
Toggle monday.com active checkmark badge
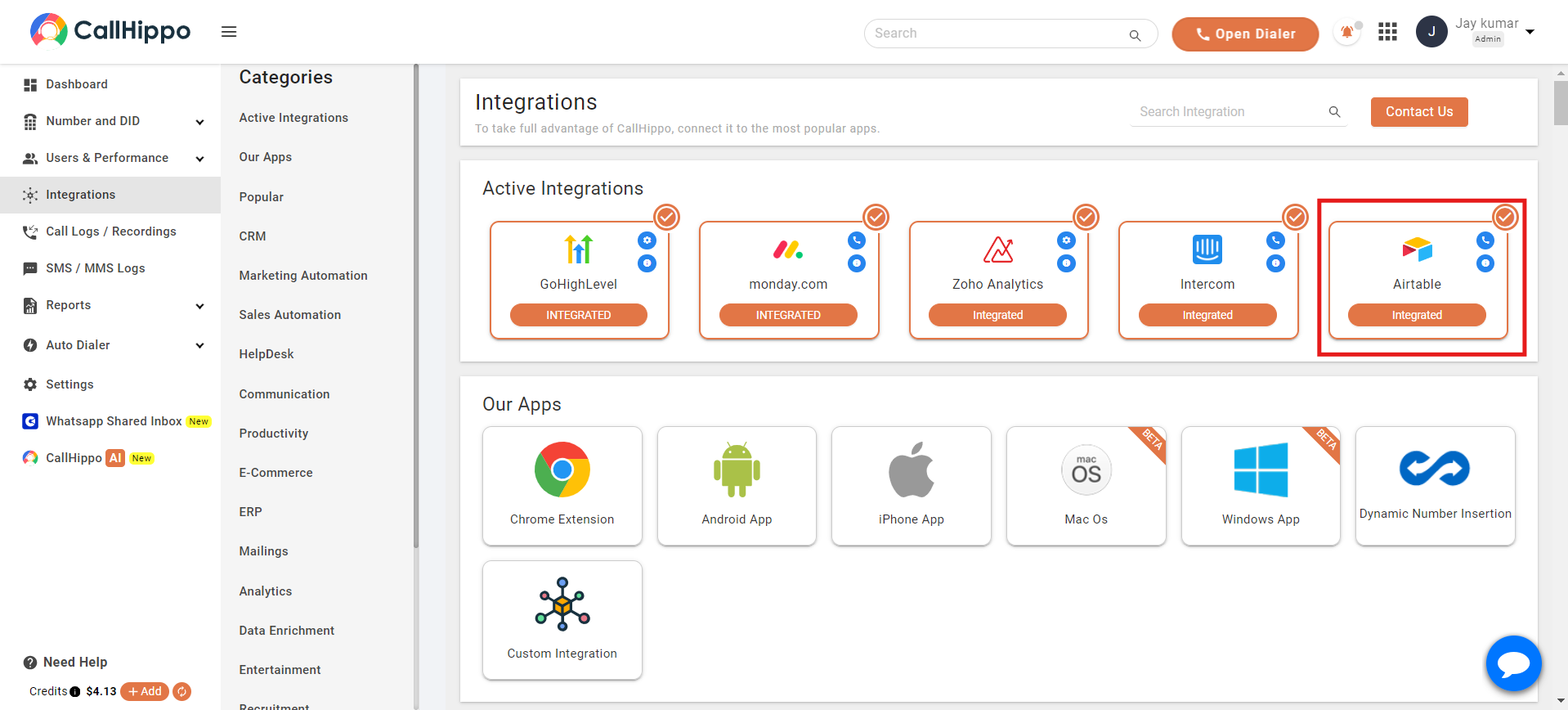(876, 217)
